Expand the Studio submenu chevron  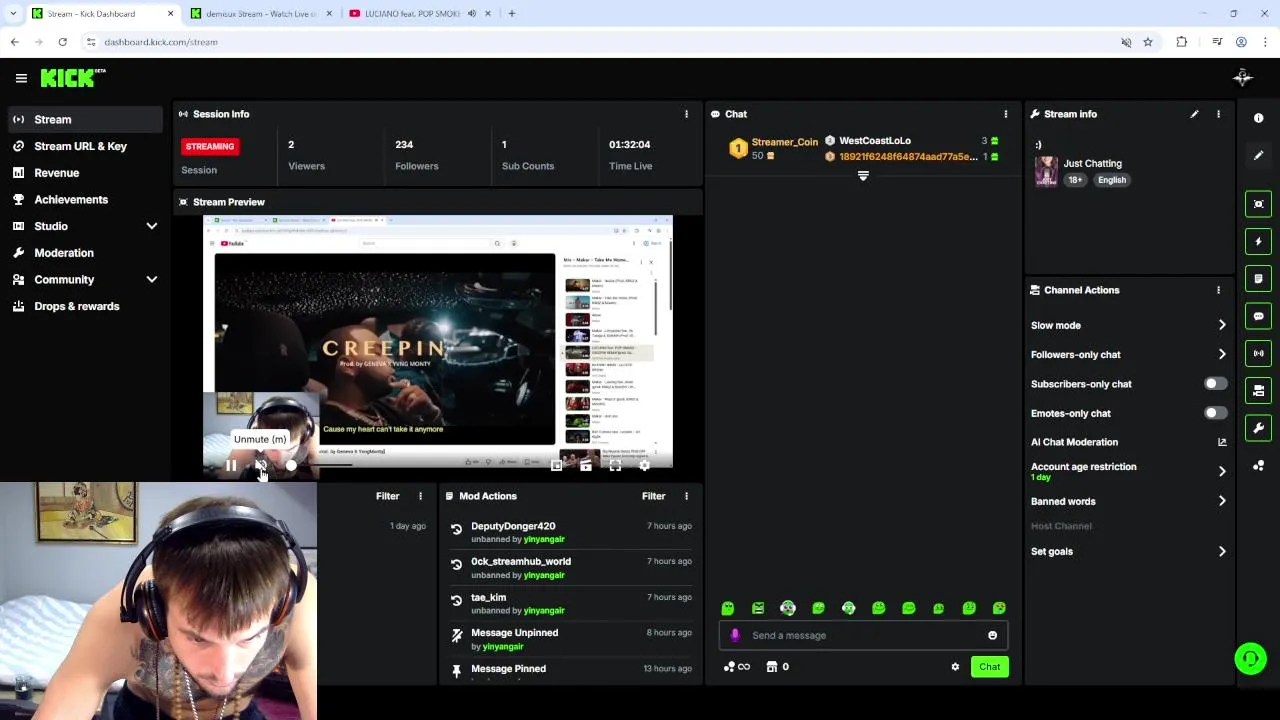152,226
